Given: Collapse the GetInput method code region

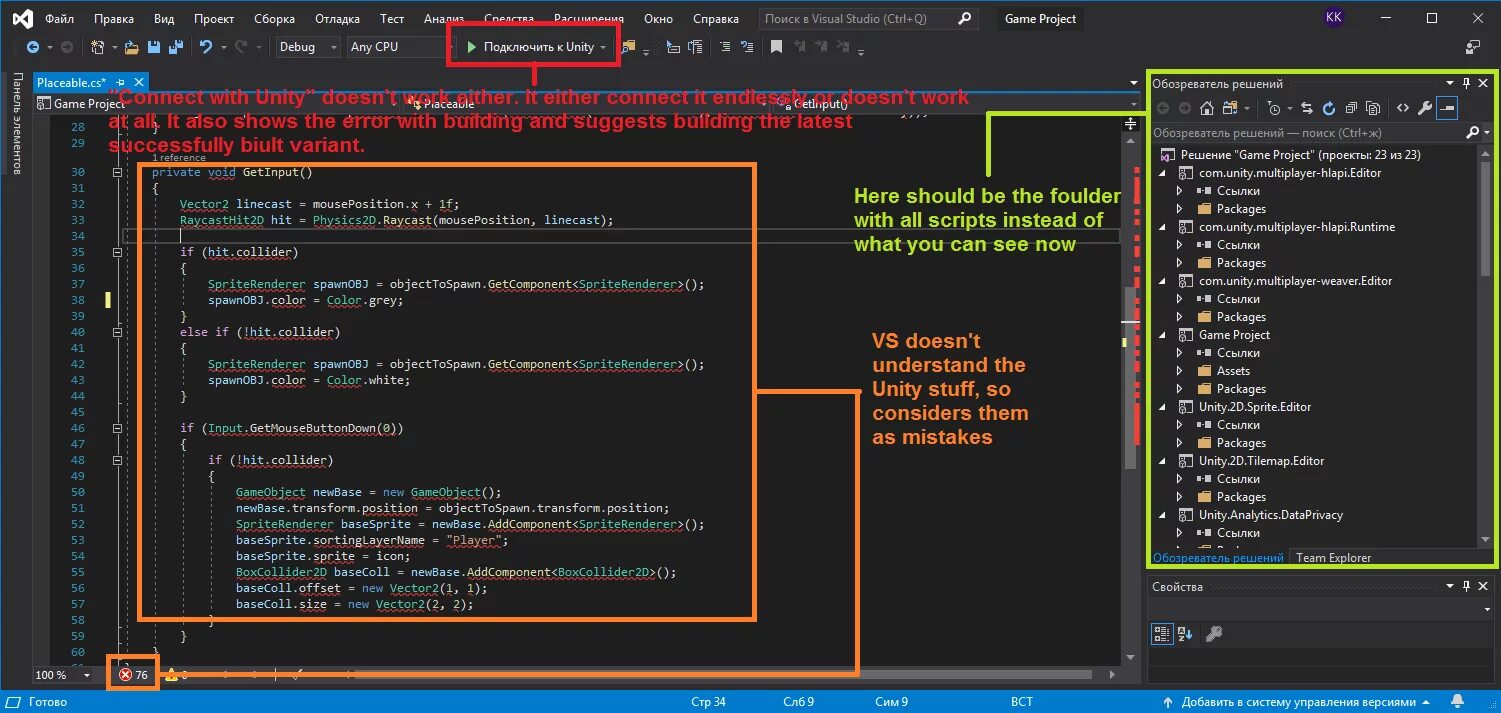Looking at the screenshot, I should point(118,172).
